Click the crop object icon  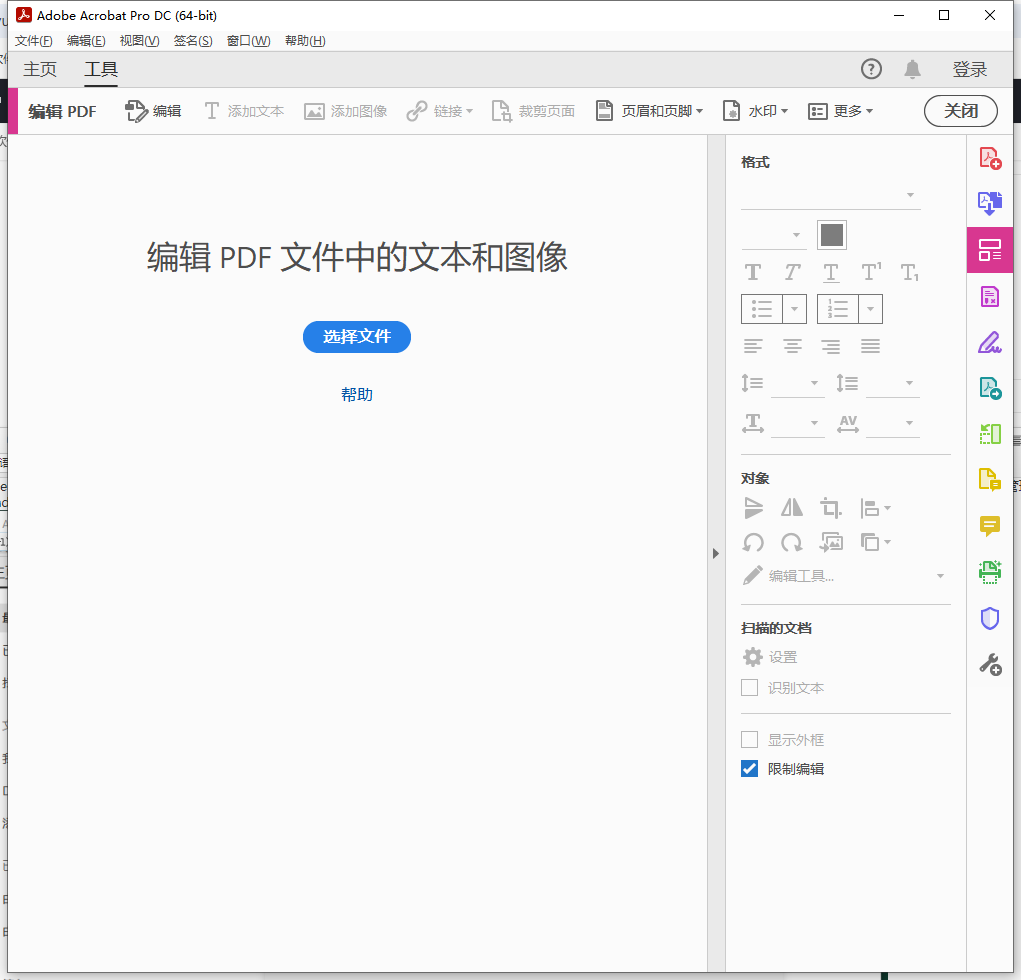(831, 508)
